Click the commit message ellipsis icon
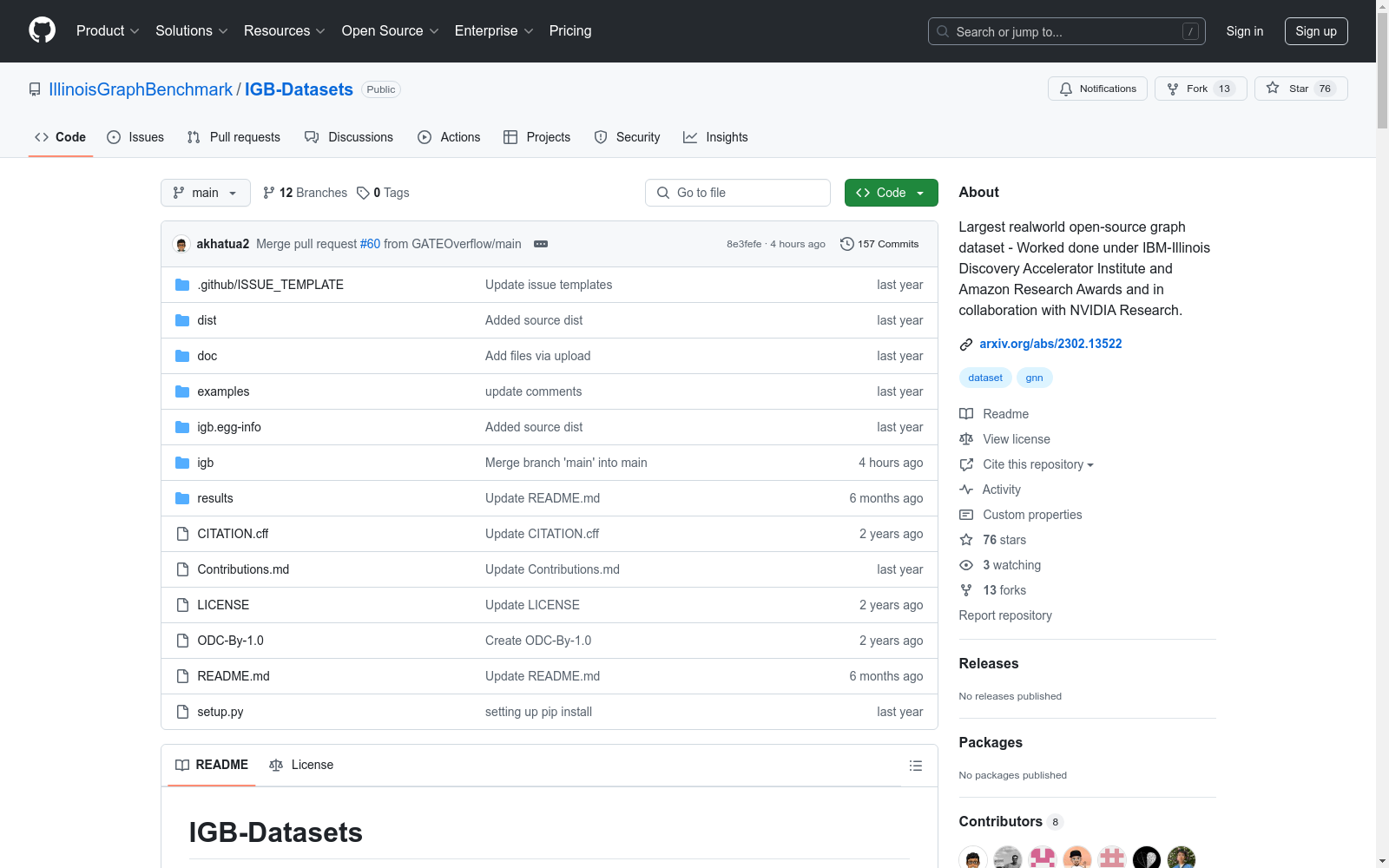Image resolution: width=1389 pixels, height=868 pixels. pyautogui.click(x=541, y=244)
